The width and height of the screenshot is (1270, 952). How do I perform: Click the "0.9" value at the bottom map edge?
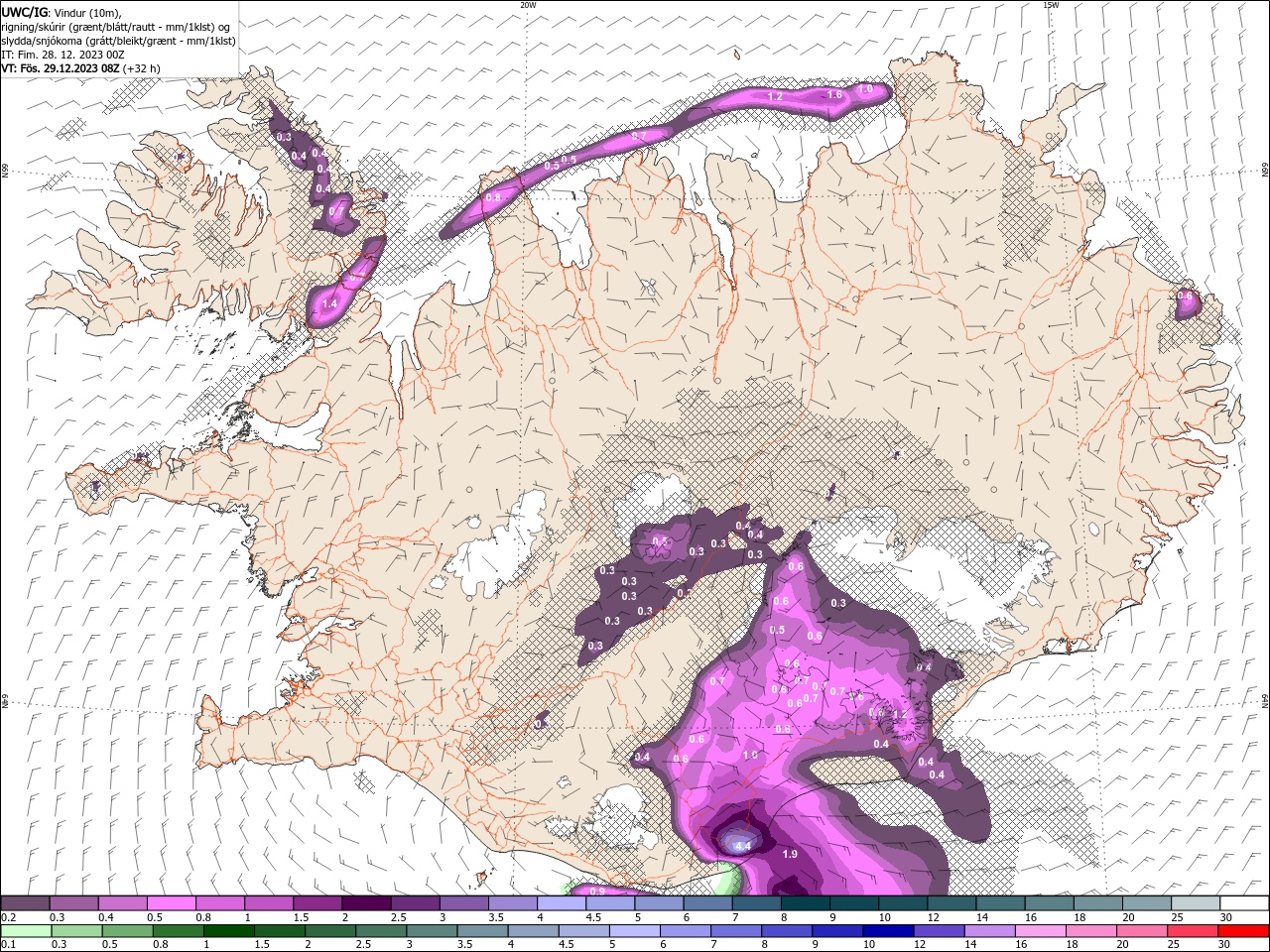pos(597,892)
